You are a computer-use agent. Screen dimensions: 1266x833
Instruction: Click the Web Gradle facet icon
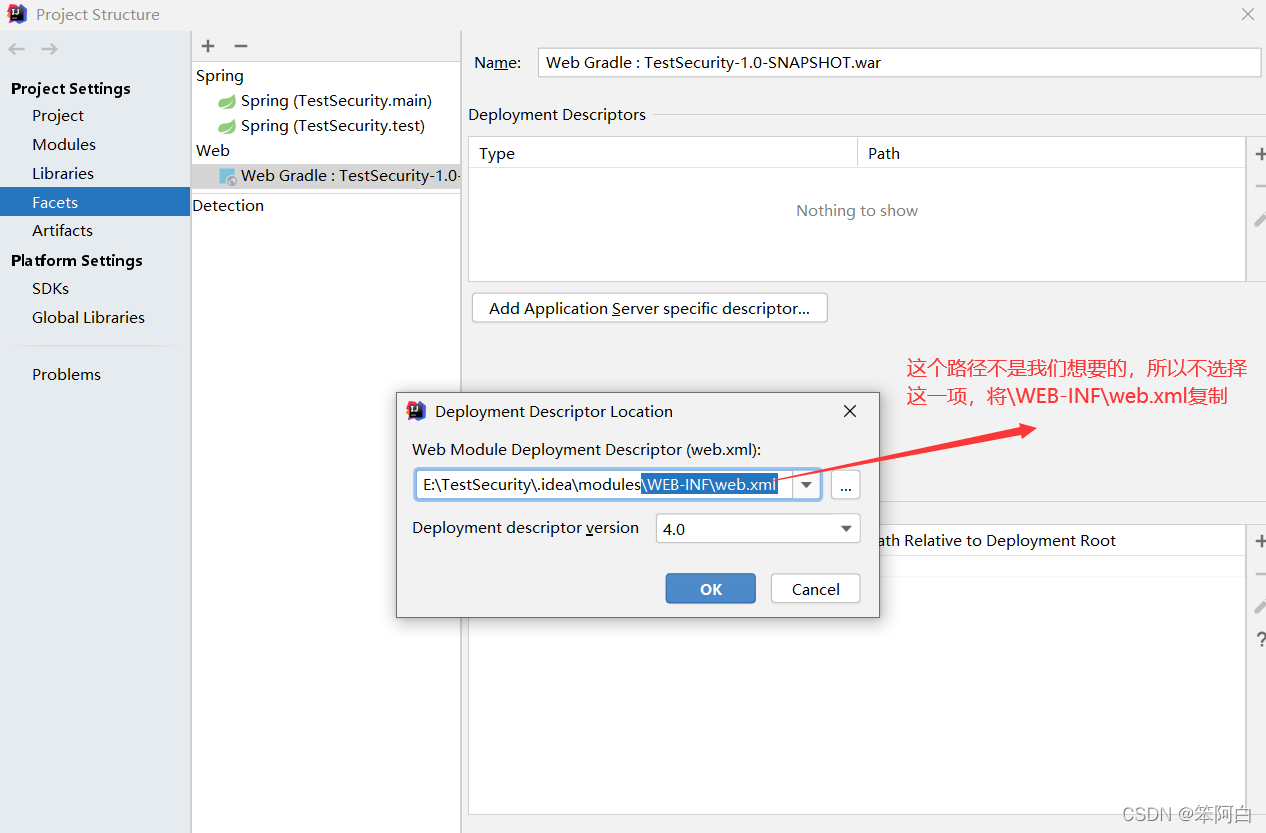click(x=228, y=176)
